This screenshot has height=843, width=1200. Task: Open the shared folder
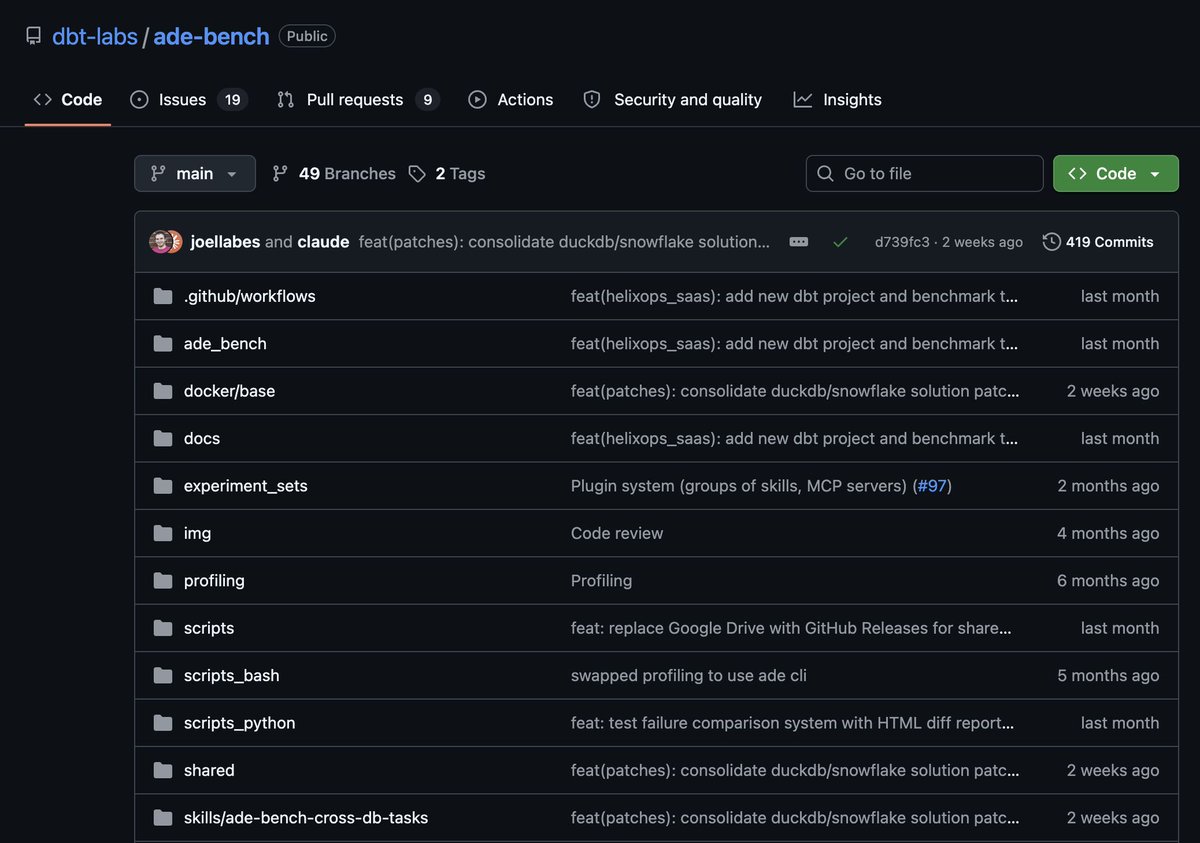pyautogui.click(x=209, y=771)
